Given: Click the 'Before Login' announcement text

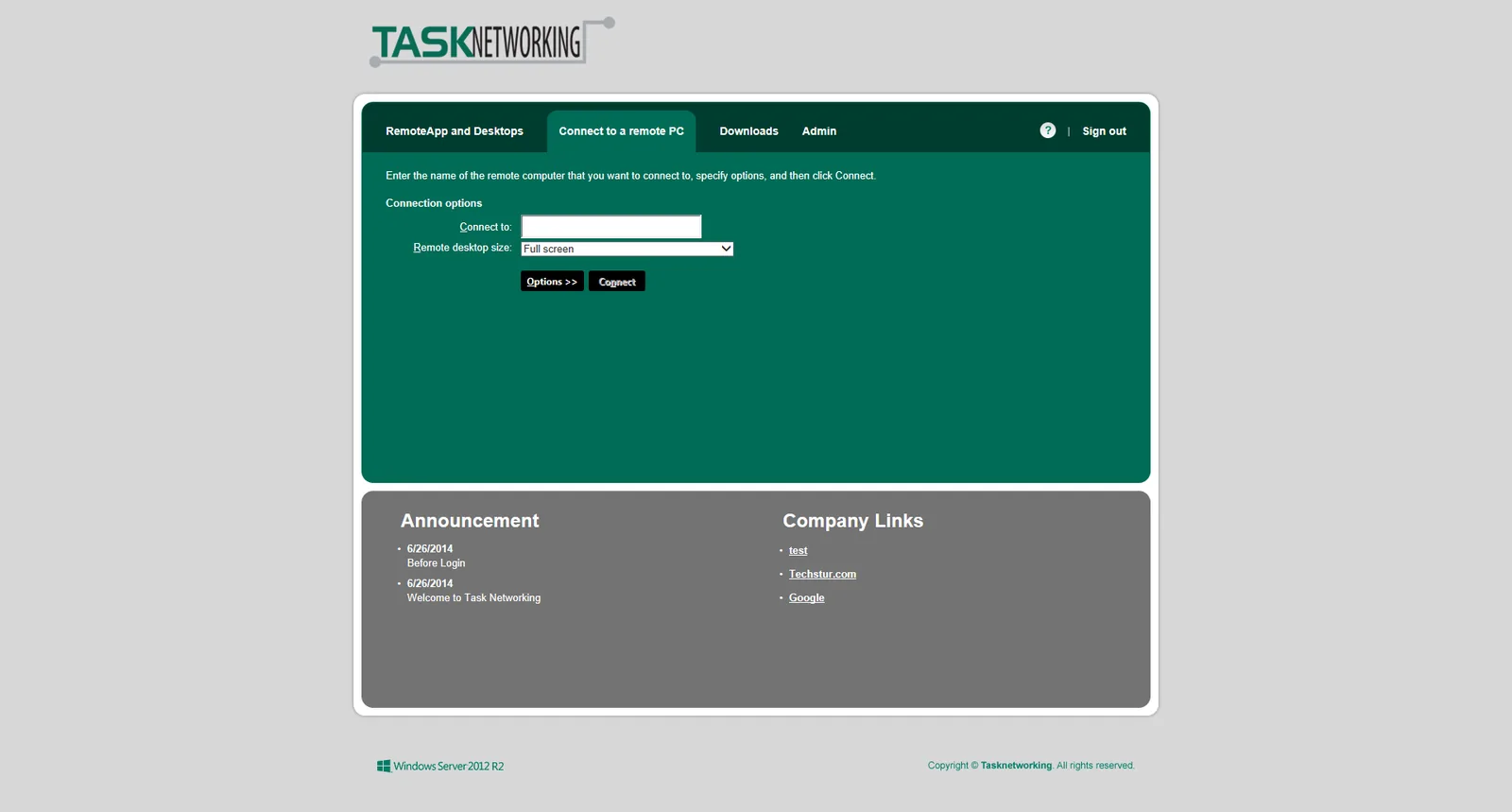Looking at the screenshot, I should (436, 563).
